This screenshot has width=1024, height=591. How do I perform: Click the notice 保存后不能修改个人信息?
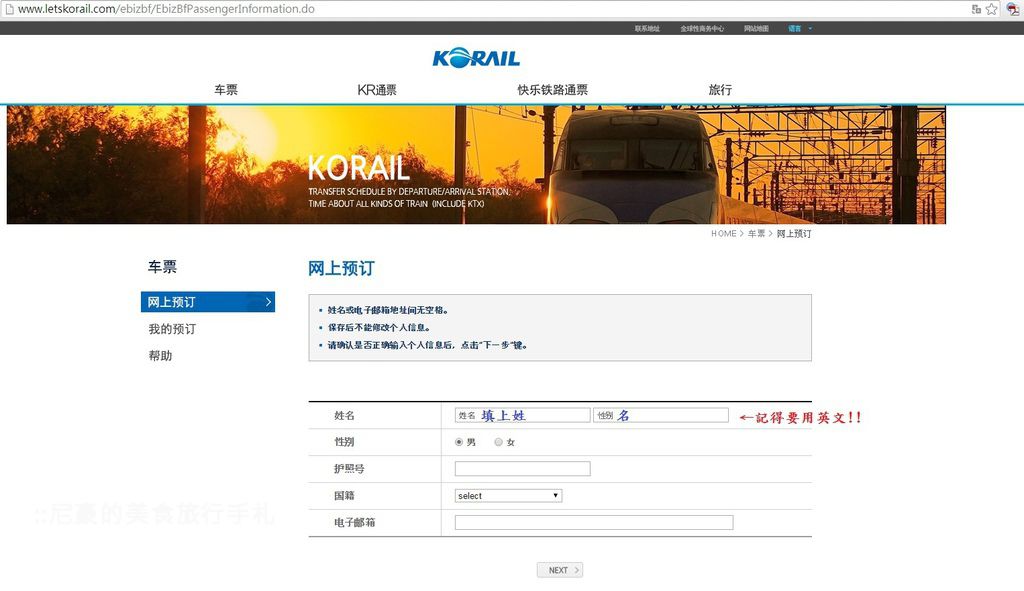click(x=379, y=327)
